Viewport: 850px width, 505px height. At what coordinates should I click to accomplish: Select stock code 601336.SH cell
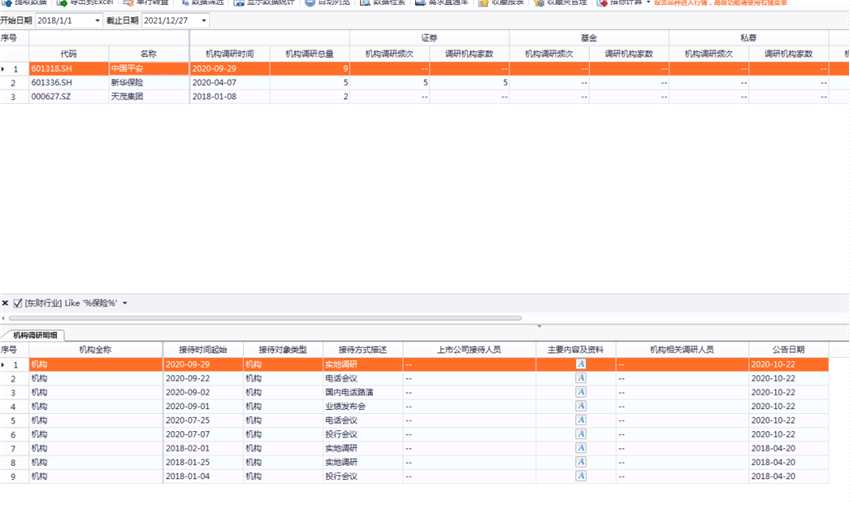pyautogui.click(x=69, y=82)
